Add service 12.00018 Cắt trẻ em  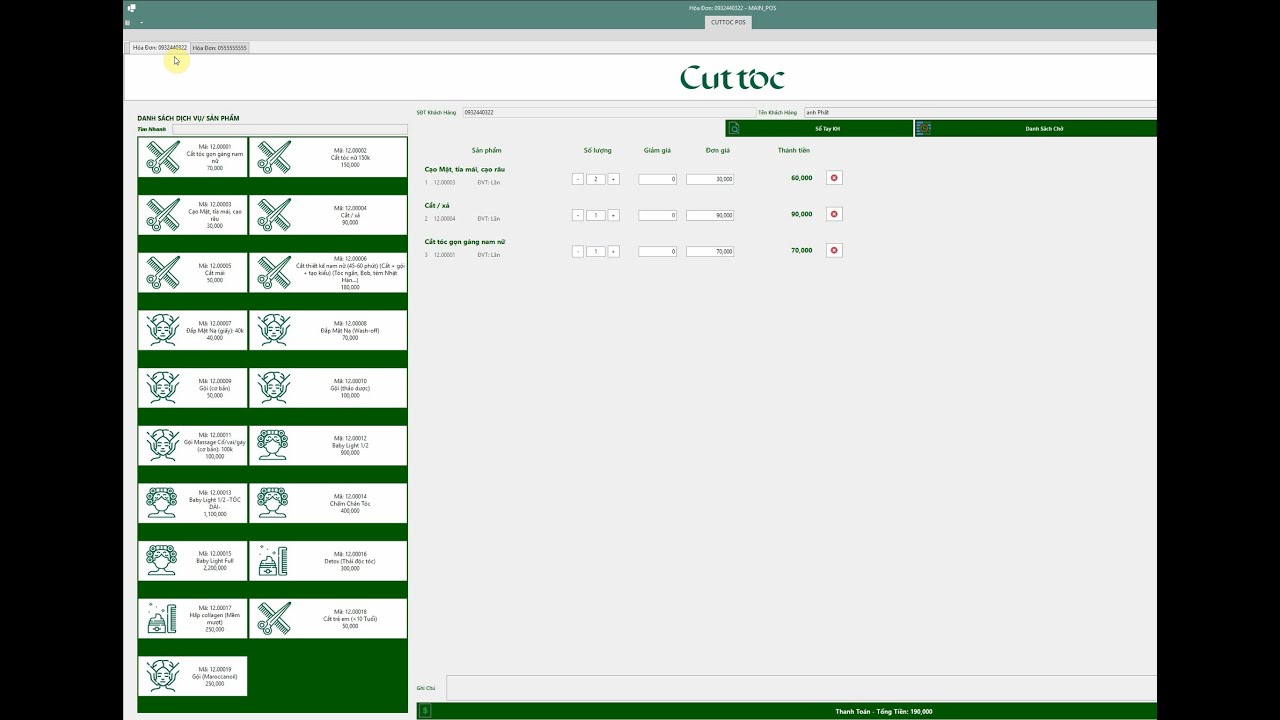[x=328, y=619]
